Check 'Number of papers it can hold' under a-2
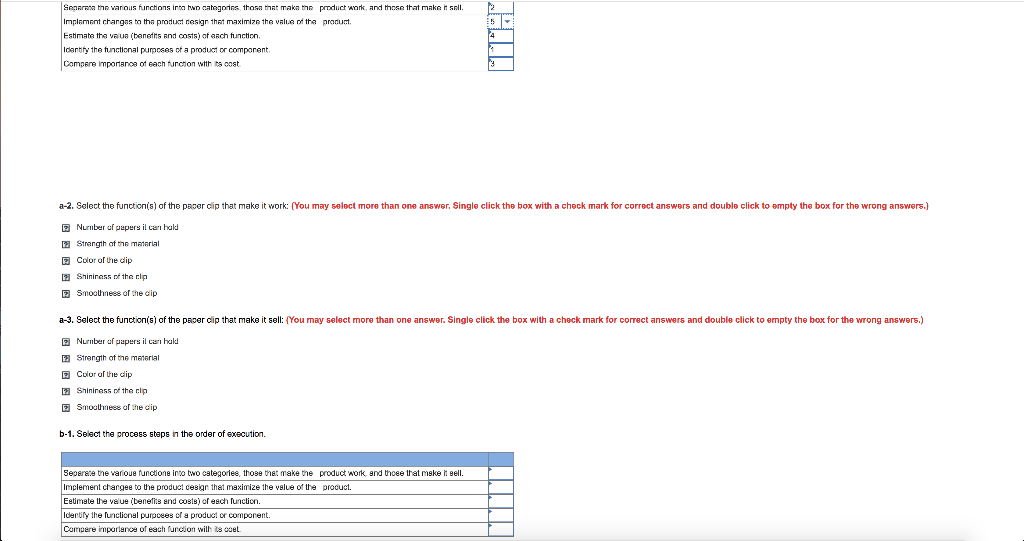The image size is (1024, 541). point(65,228)
